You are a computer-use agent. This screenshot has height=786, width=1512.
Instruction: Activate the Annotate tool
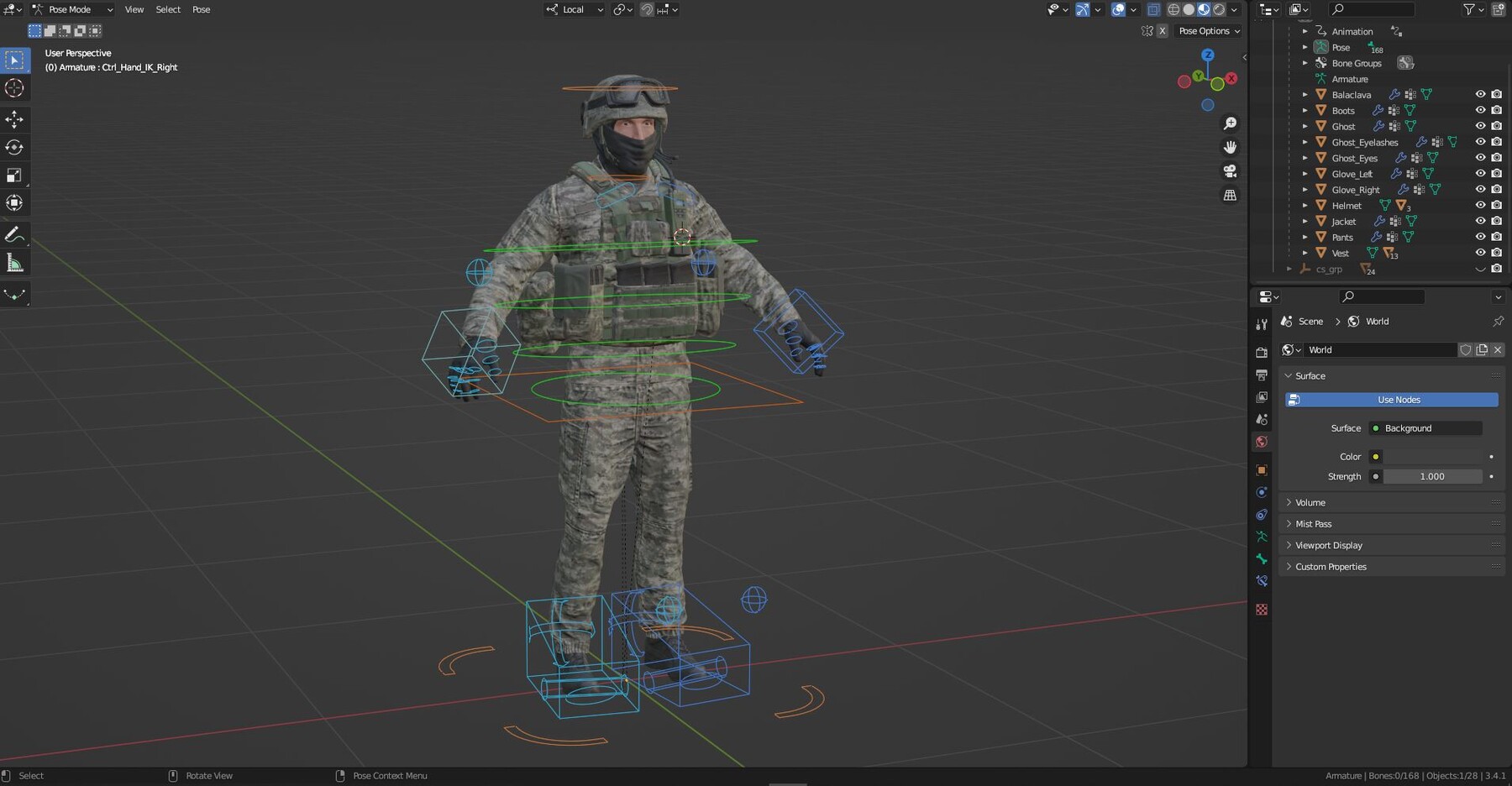(14, 234)
